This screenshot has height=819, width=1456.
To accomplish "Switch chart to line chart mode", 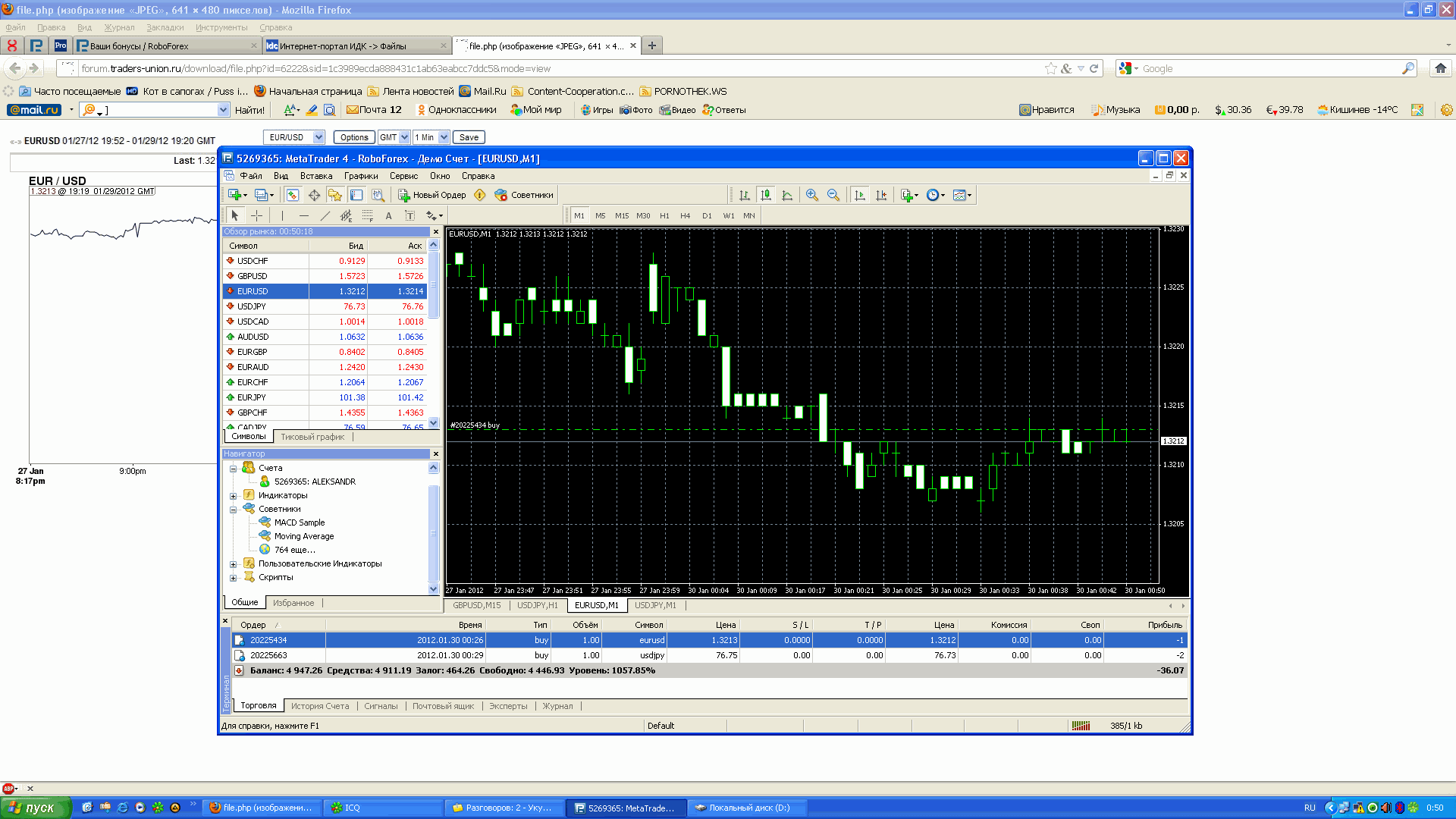I will tap(787, 195).
